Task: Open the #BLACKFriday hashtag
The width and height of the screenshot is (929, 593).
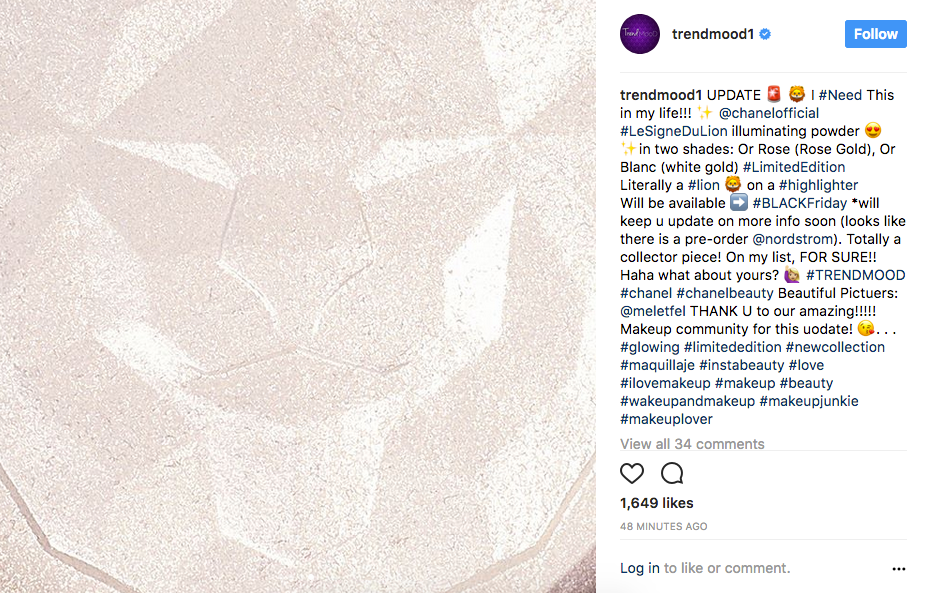Action: coord(800,203)
